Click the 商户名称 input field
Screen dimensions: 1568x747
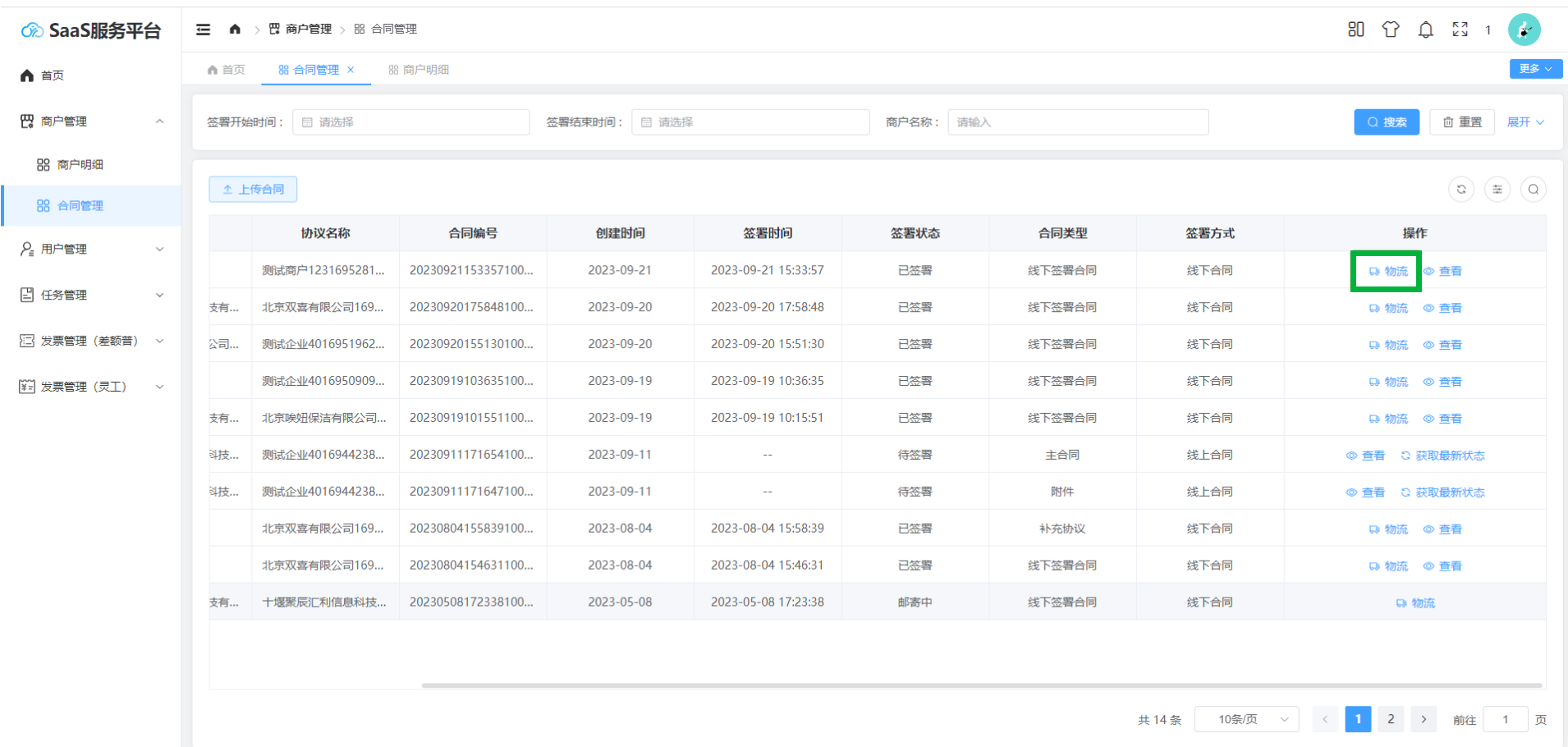click(1077, 122)
